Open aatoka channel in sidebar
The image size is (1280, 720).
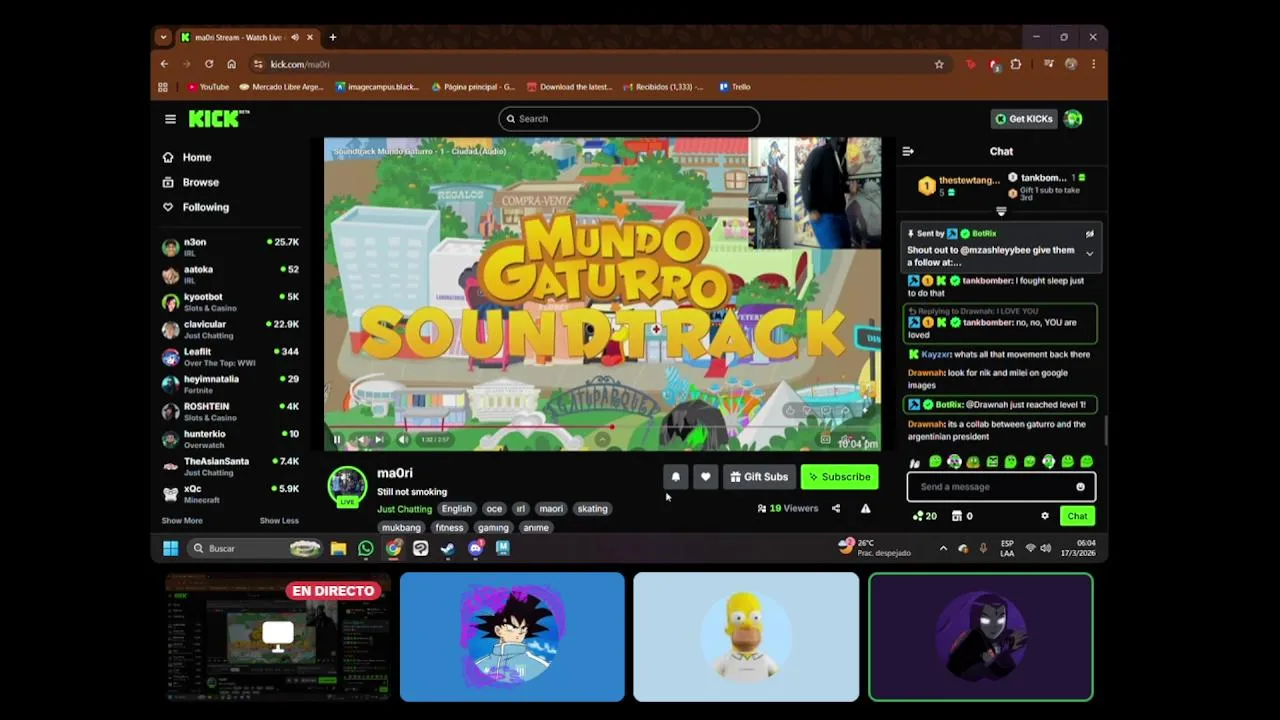point(230,274)
